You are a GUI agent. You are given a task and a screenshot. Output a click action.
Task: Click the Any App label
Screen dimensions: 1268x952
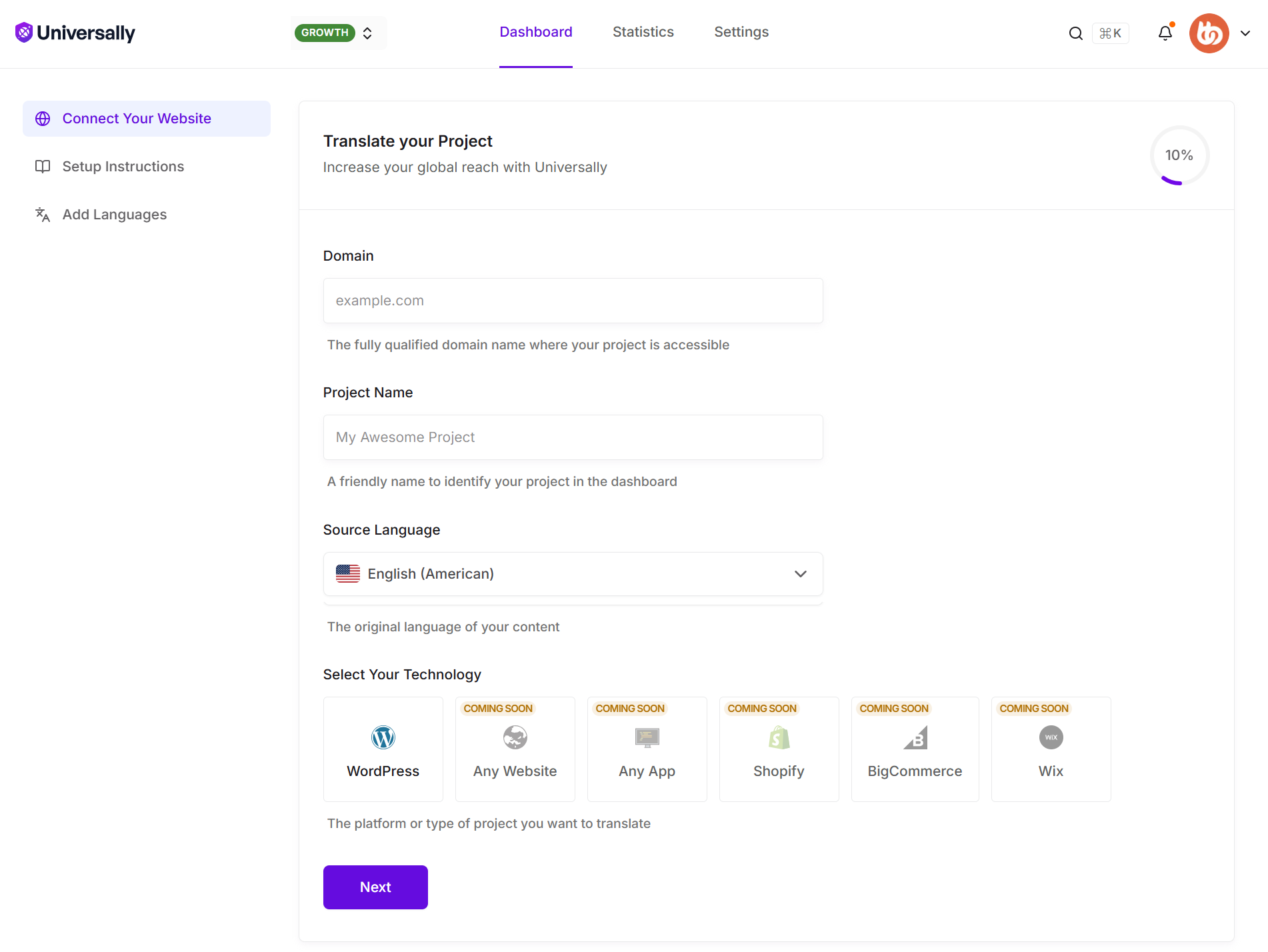point(647,771)
